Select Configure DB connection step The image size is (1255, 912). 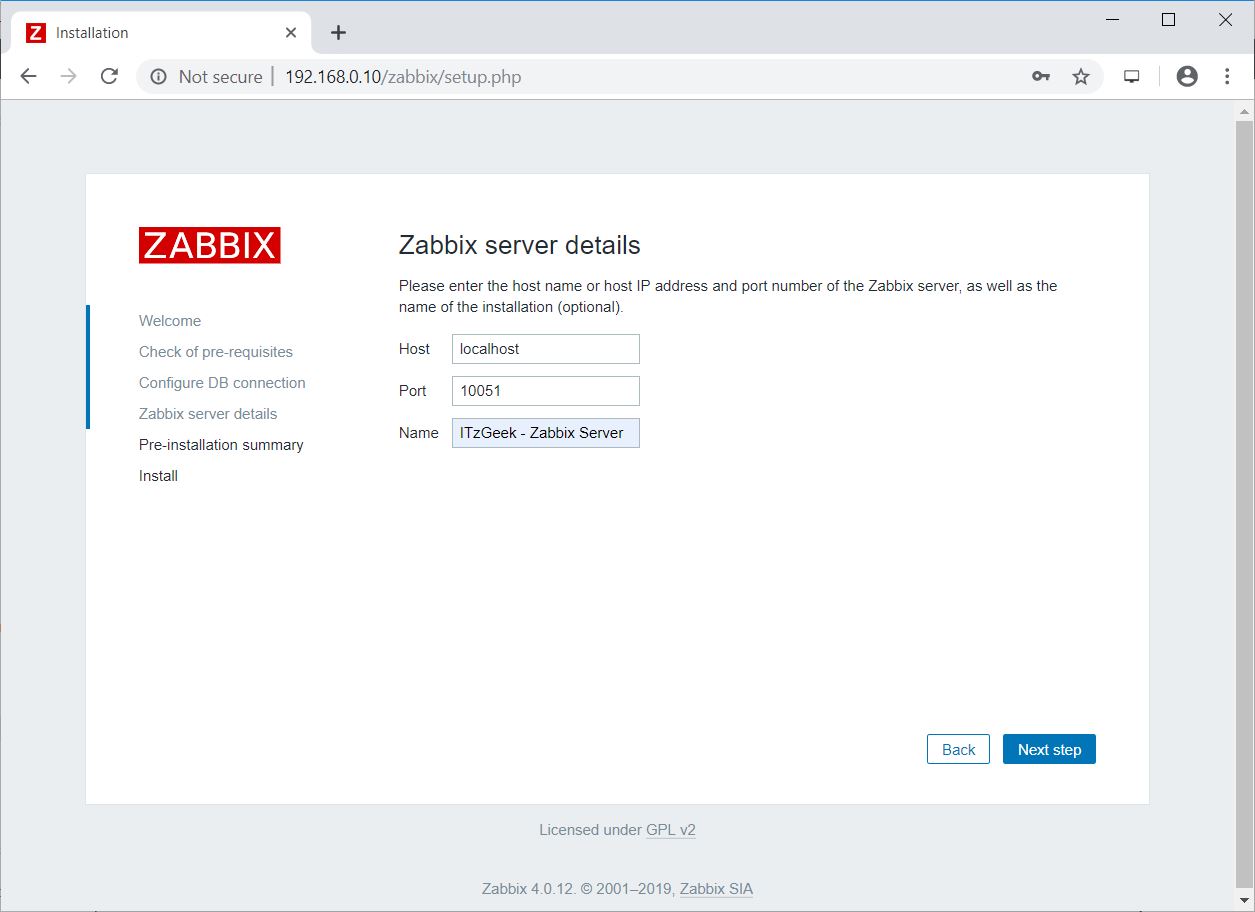(222, 383)
